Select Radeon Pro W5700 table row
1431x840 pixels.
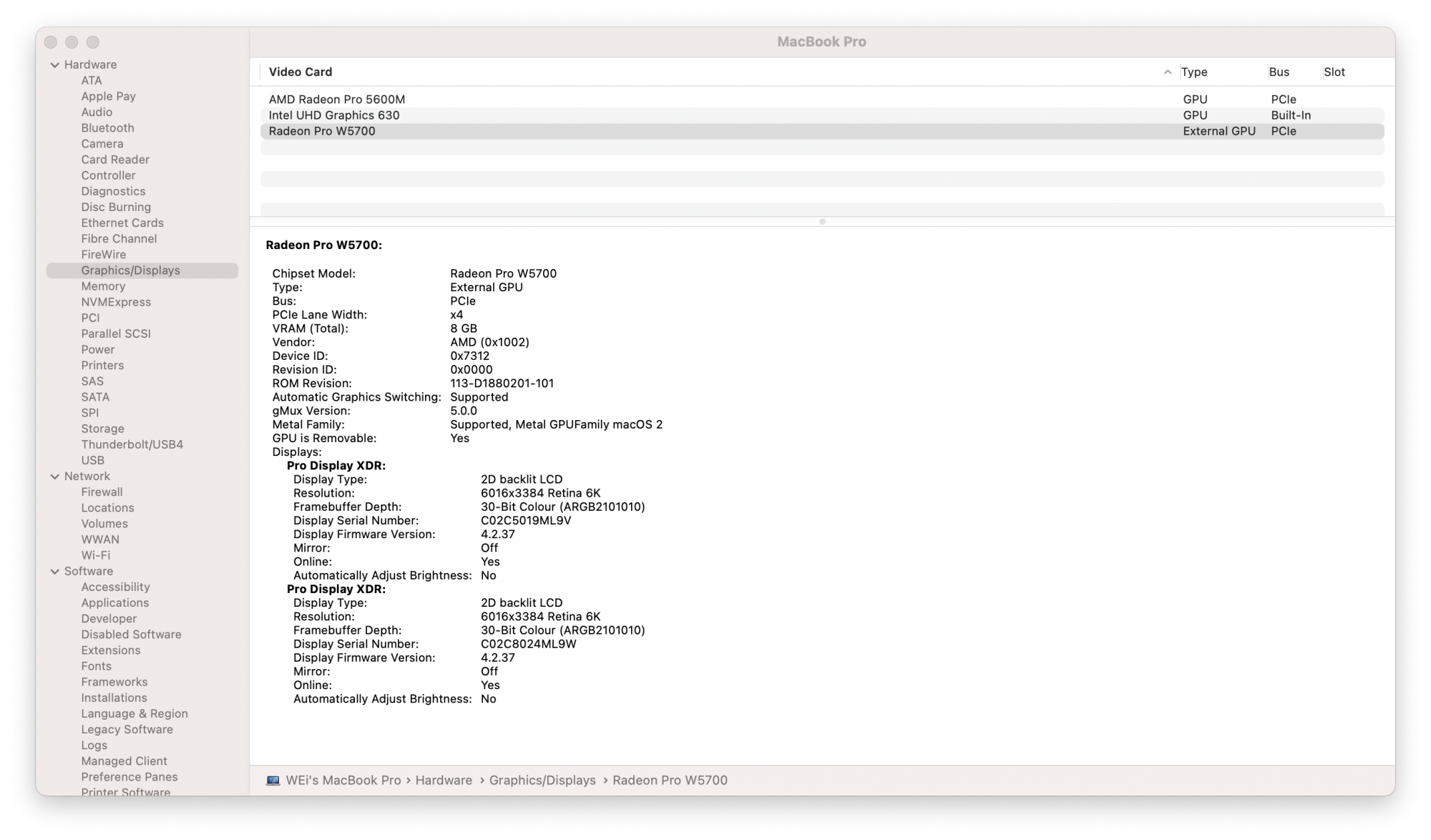tap(822, 132)
